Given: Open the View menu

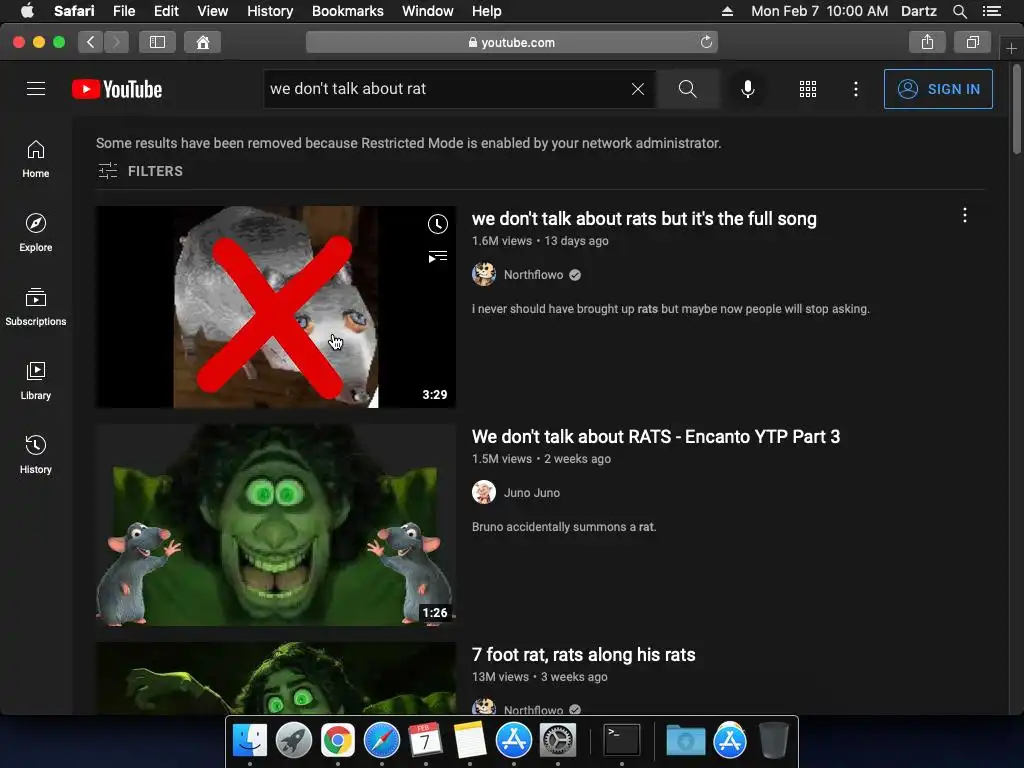Looking at the screenshot, I should pyautogui.click(x=213, y=11).
